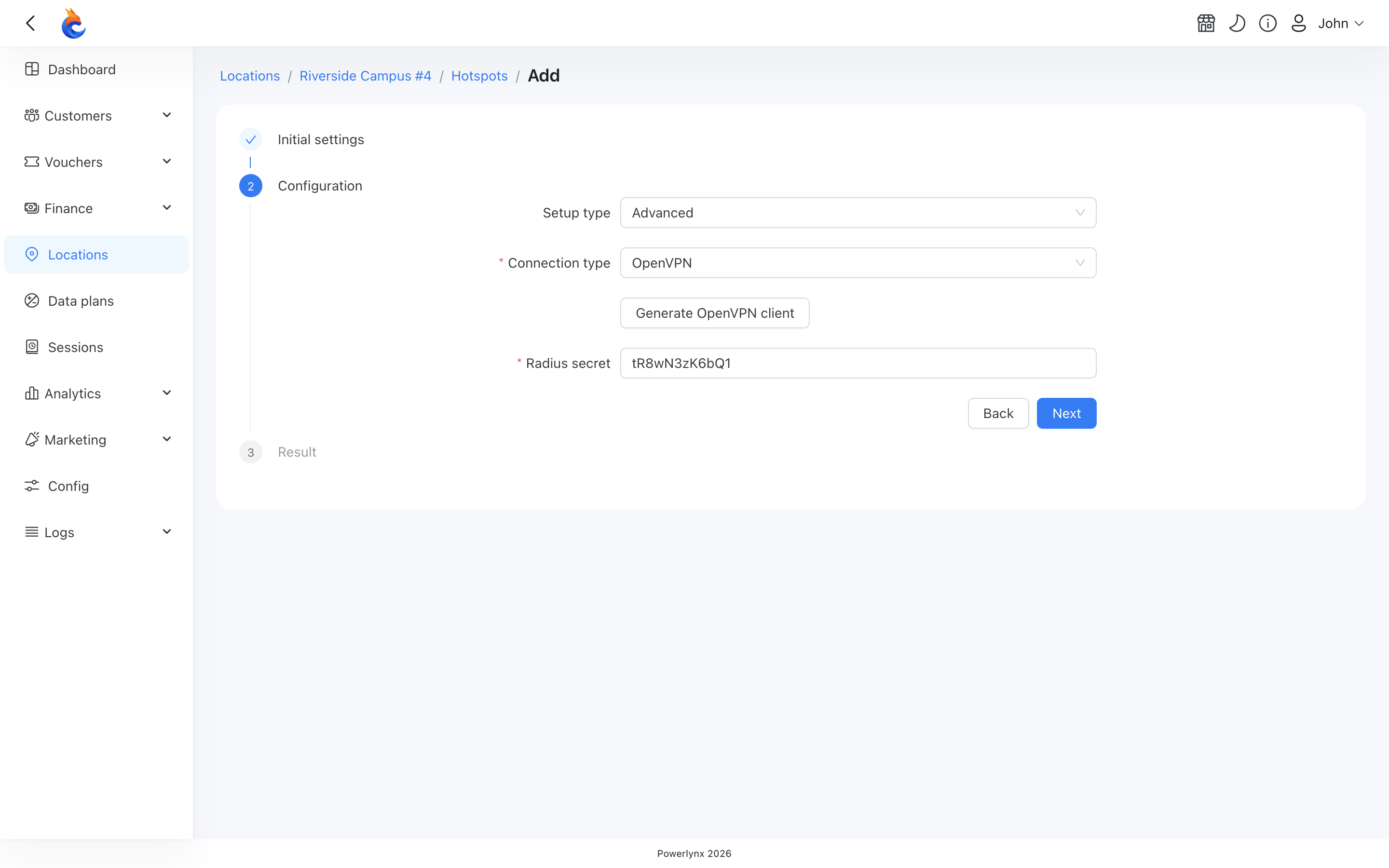Click the Result step number 3

click(251, 452)
